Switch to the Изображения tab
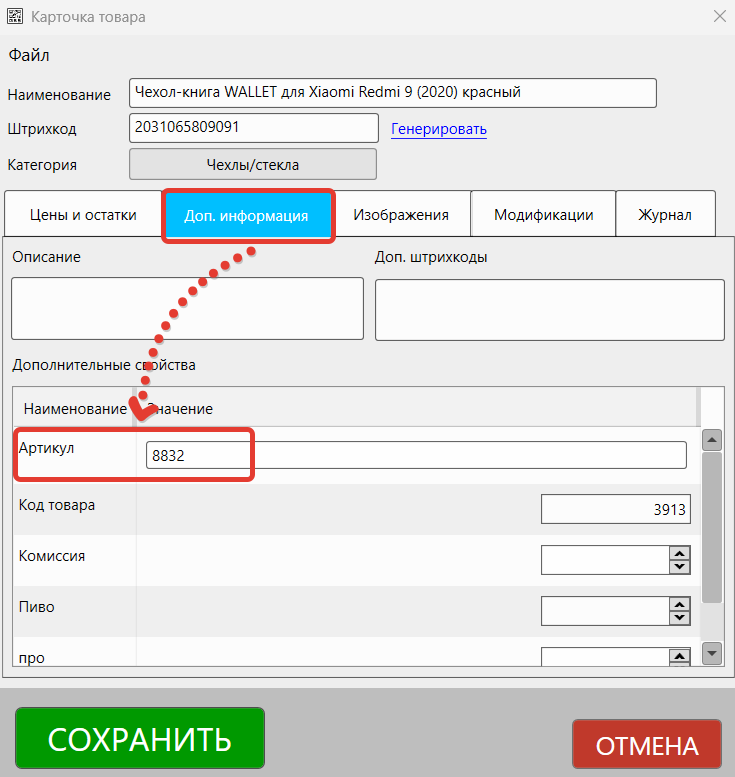 [400, 215]
